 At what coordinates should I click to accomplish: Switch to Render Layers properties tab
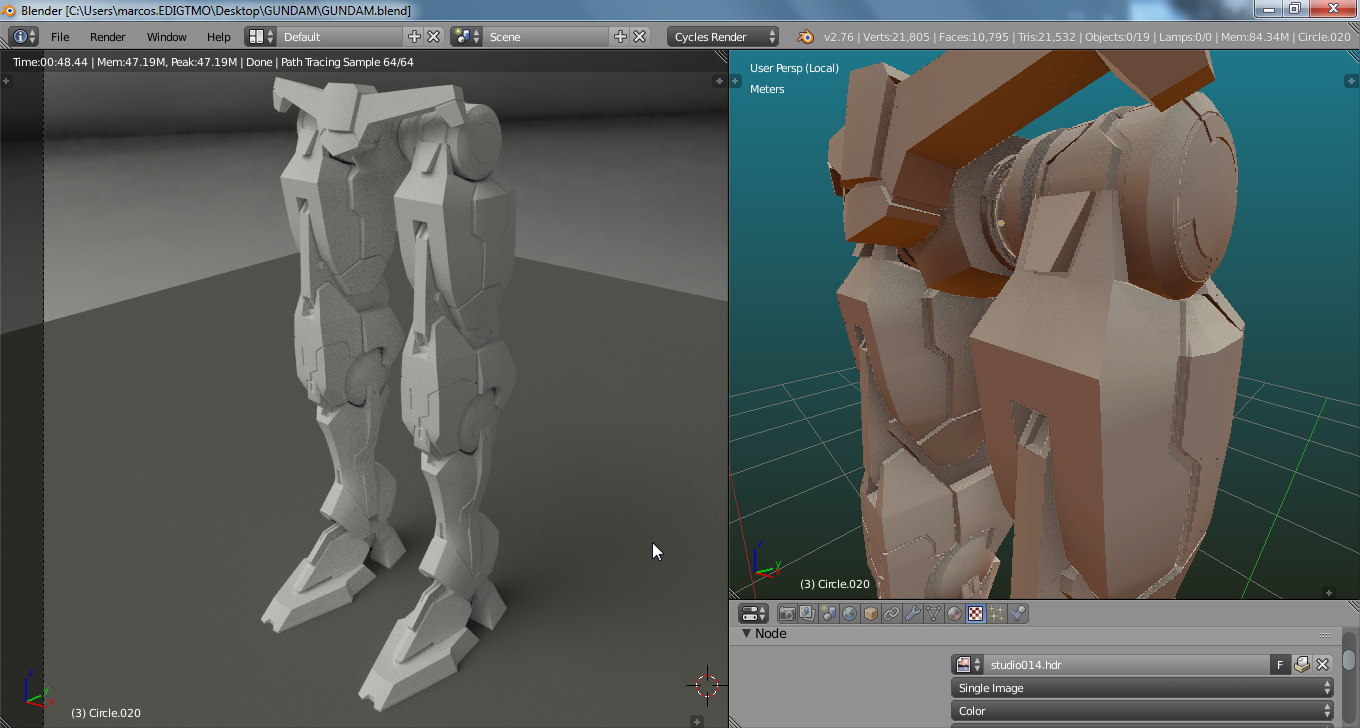coord(808,614)
